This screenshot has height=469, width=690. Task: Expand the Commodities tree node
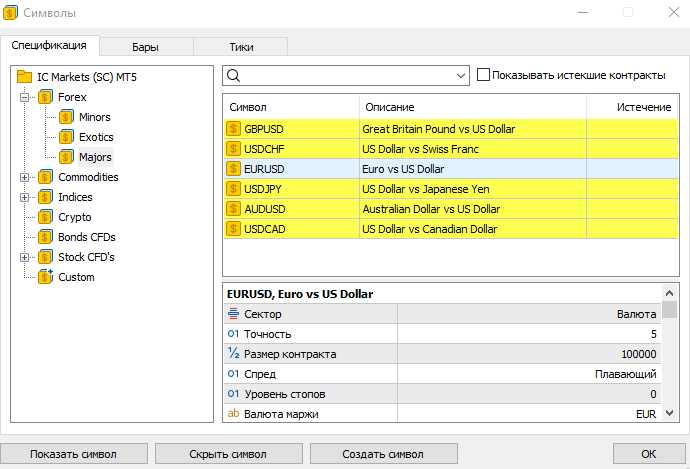pyautogui.click(x=25, y=177)
